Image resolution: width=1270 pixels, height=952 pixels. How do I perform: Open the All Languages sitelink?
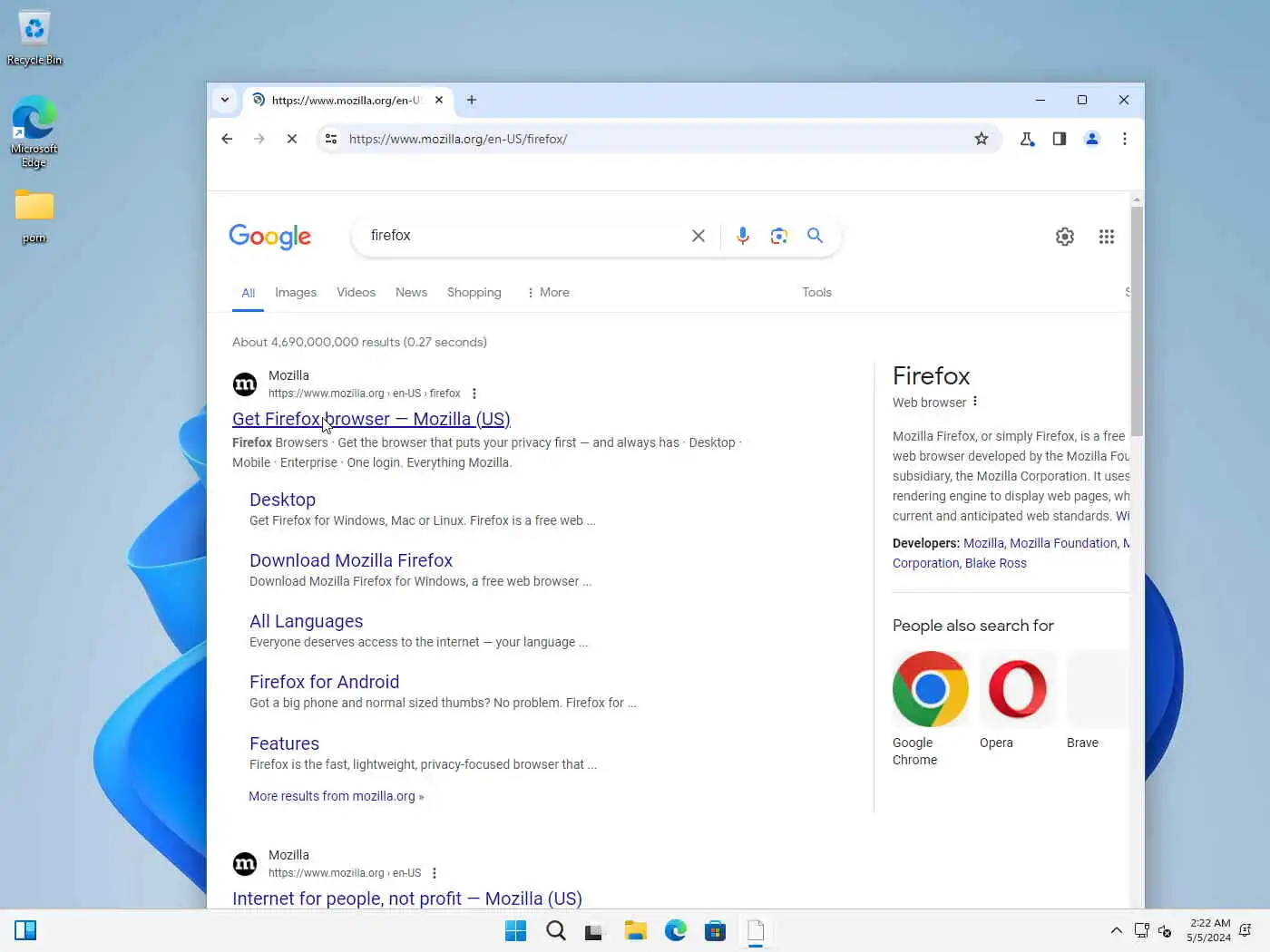(306, 621)
